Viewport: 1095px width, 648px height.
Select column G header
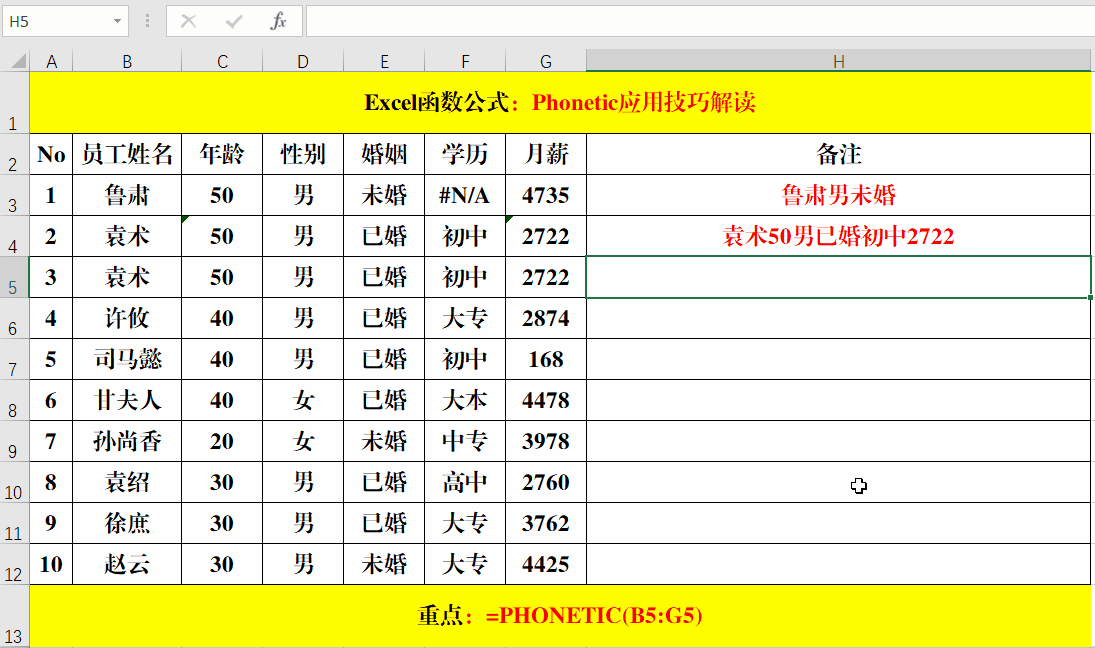click(x=546, y=61)
